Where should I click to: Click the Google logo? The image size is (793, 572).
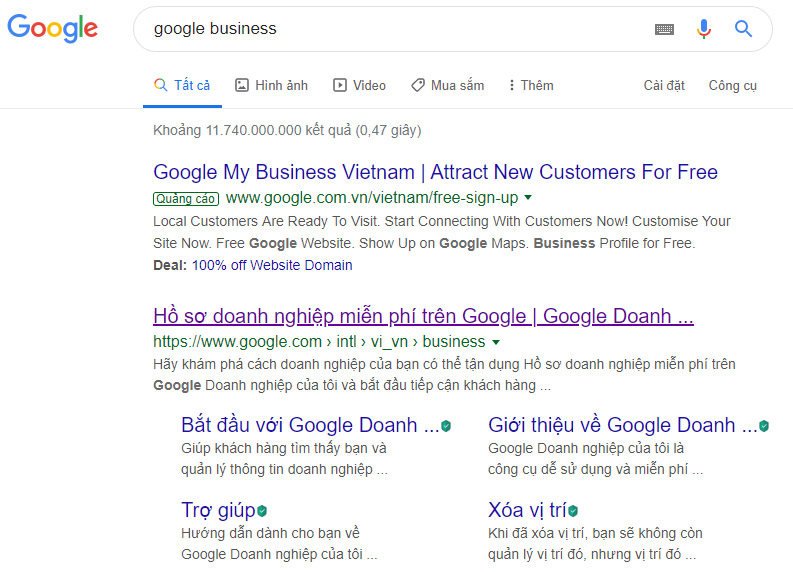click(52, 28)
